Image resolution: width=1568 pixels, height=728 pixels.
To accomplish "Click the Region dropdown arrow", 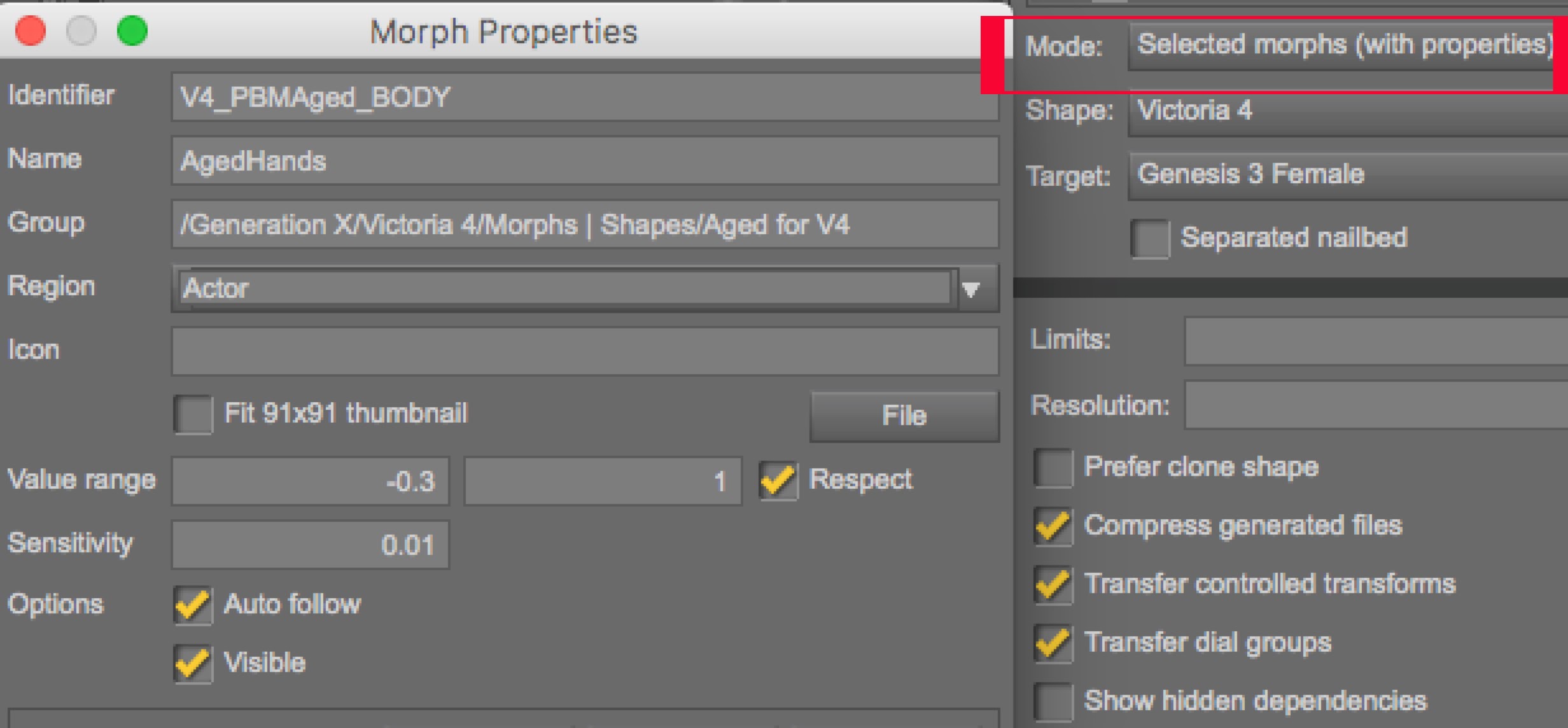I will coord(970,290).
